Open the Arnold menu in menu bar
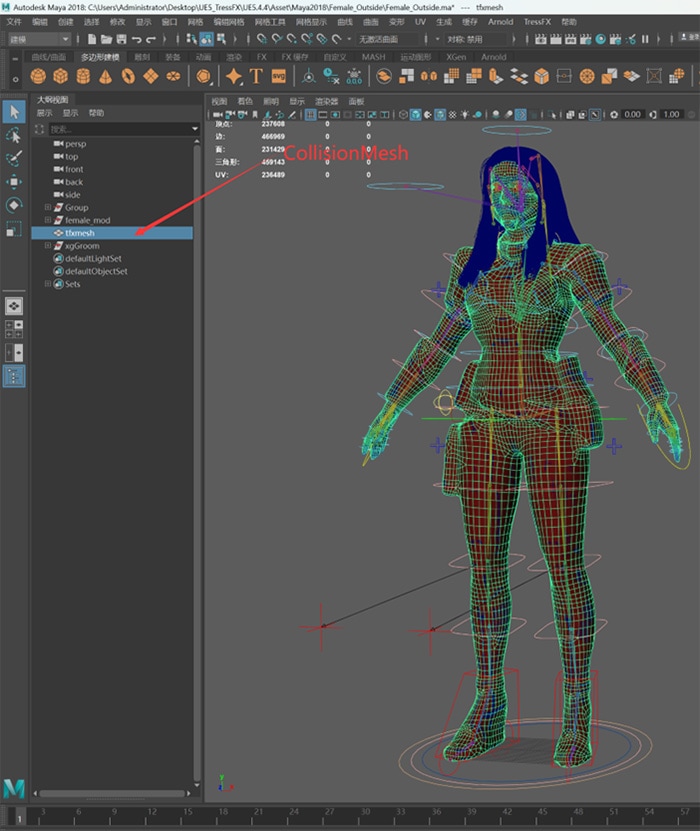Screen dimensions: 700x831 pos(500,21)
